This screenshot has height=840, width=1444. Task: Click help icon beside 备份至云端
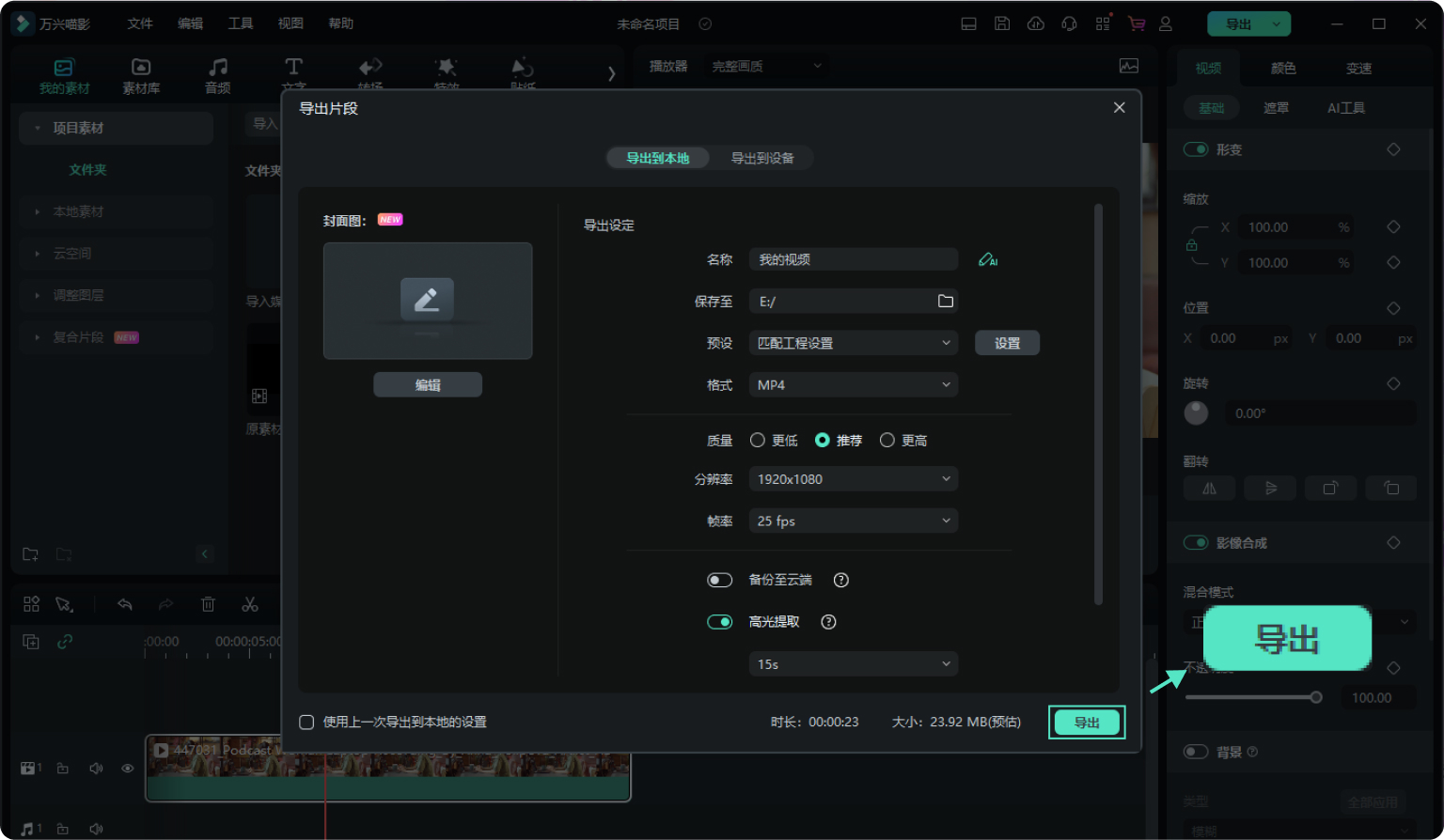[841, 581]
